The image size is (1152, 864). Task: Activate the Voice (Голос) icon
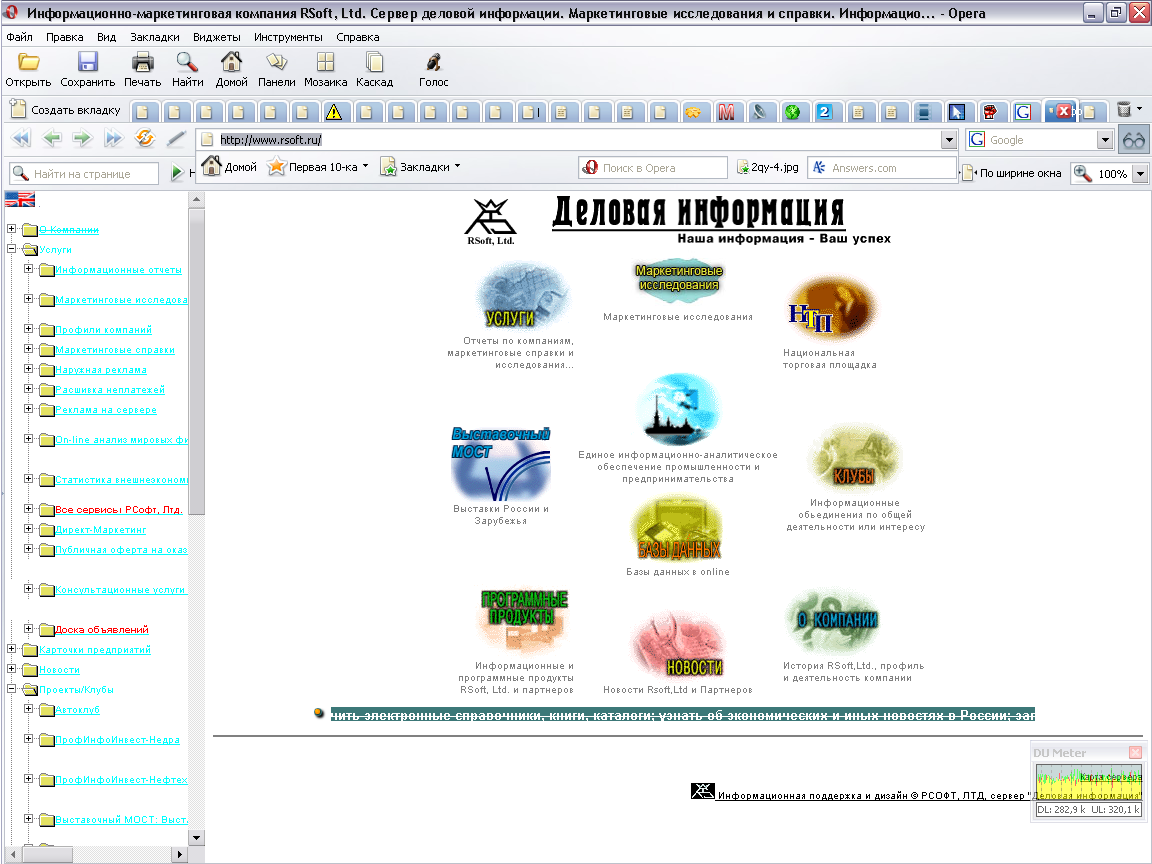[x=433, y=62]
